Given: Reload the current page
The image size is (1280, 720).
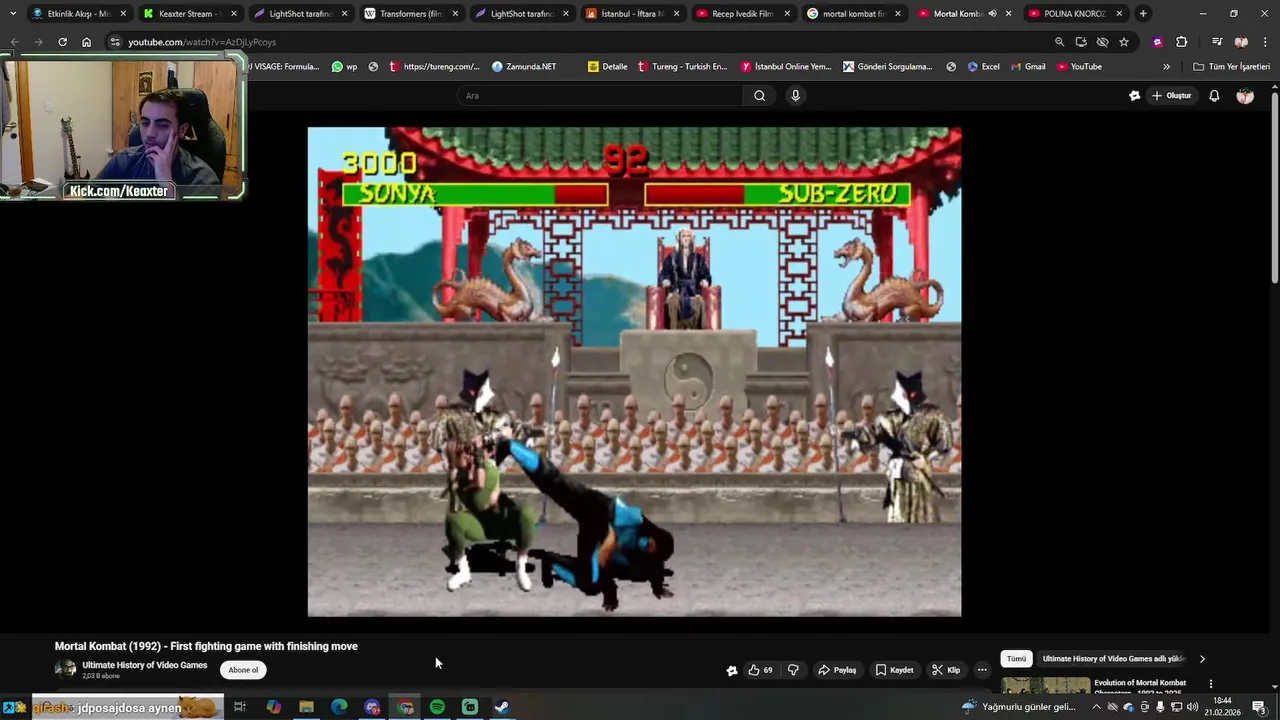Looking at the screenshot, I should [x=62, y=42].
